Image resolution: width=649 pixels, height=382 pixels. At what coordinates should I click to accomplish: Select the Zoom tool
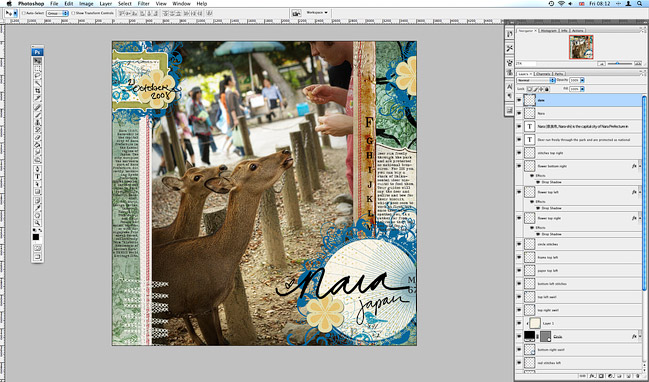pyautogui.click(x=37, y=223)
